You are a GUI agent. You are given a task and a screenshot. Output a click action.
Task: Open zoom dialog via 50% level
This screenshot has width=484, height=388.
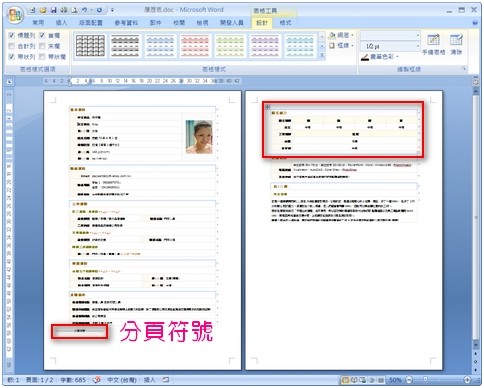[x=395, y=380]
